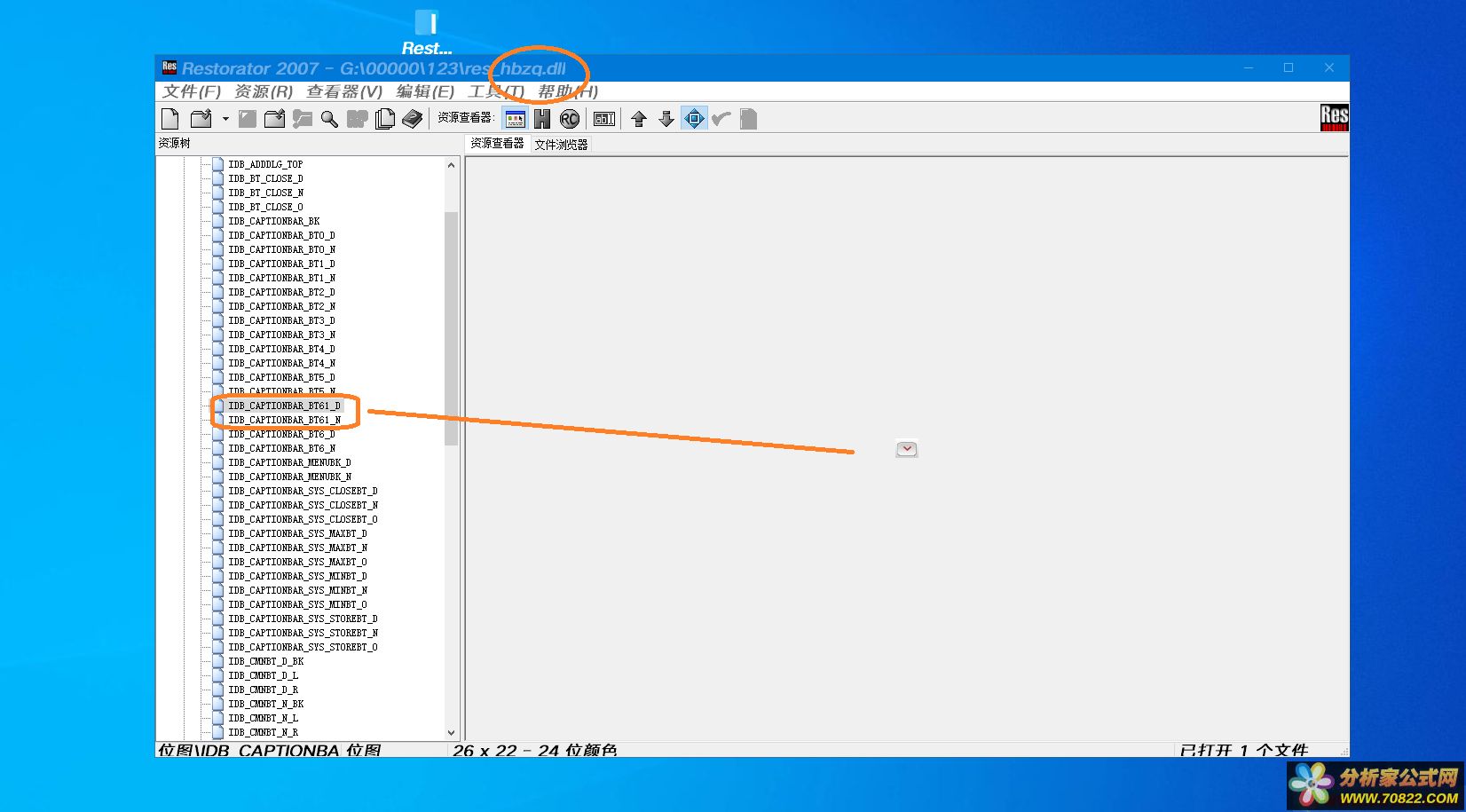Select IDB_CAPTIONBAR_BT61_D tree item
Image resolution: width=1466 pixels, height=812 pixels.
pyautogui.click(x=284, y=406)
